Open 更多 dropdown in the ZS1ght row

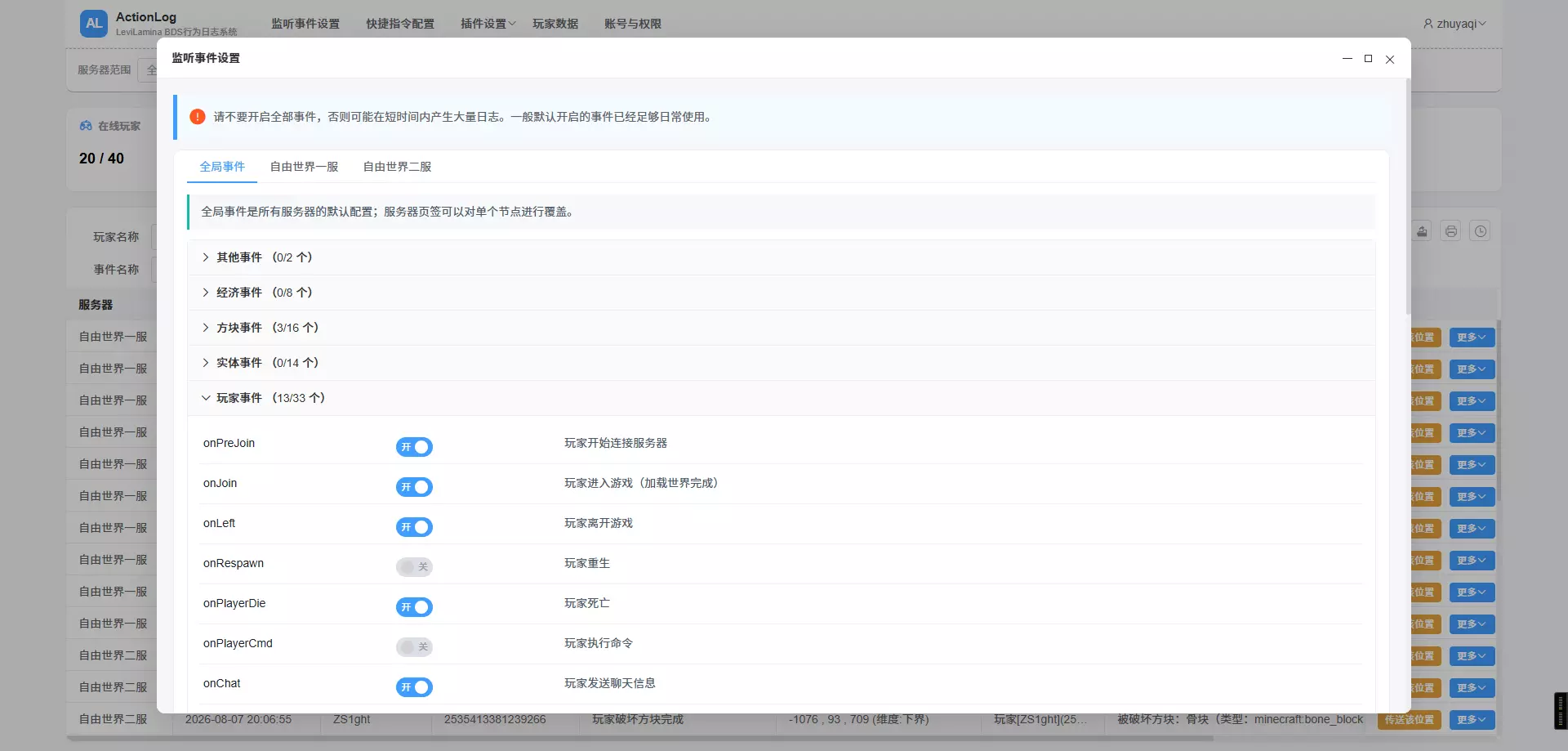click(x=1472, y=720)
